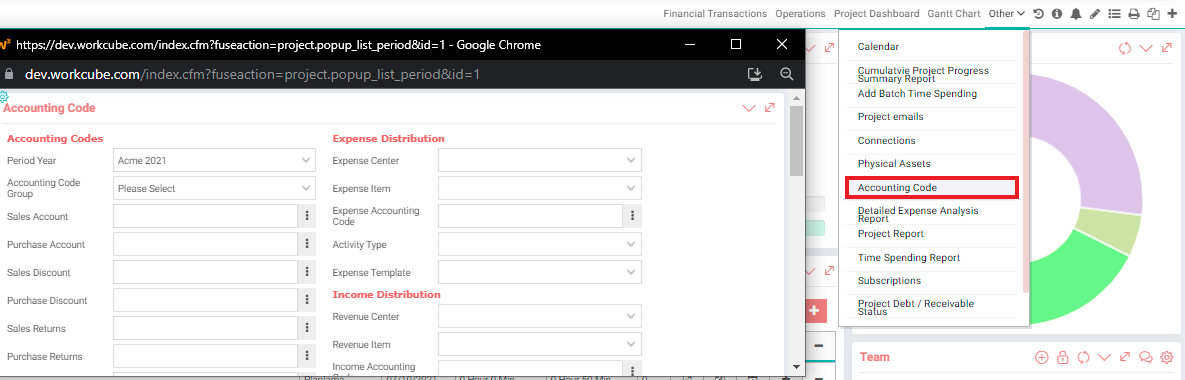Click the pencil edit icon
This screenshot has width=1185, height=380.
(1094, 14)
